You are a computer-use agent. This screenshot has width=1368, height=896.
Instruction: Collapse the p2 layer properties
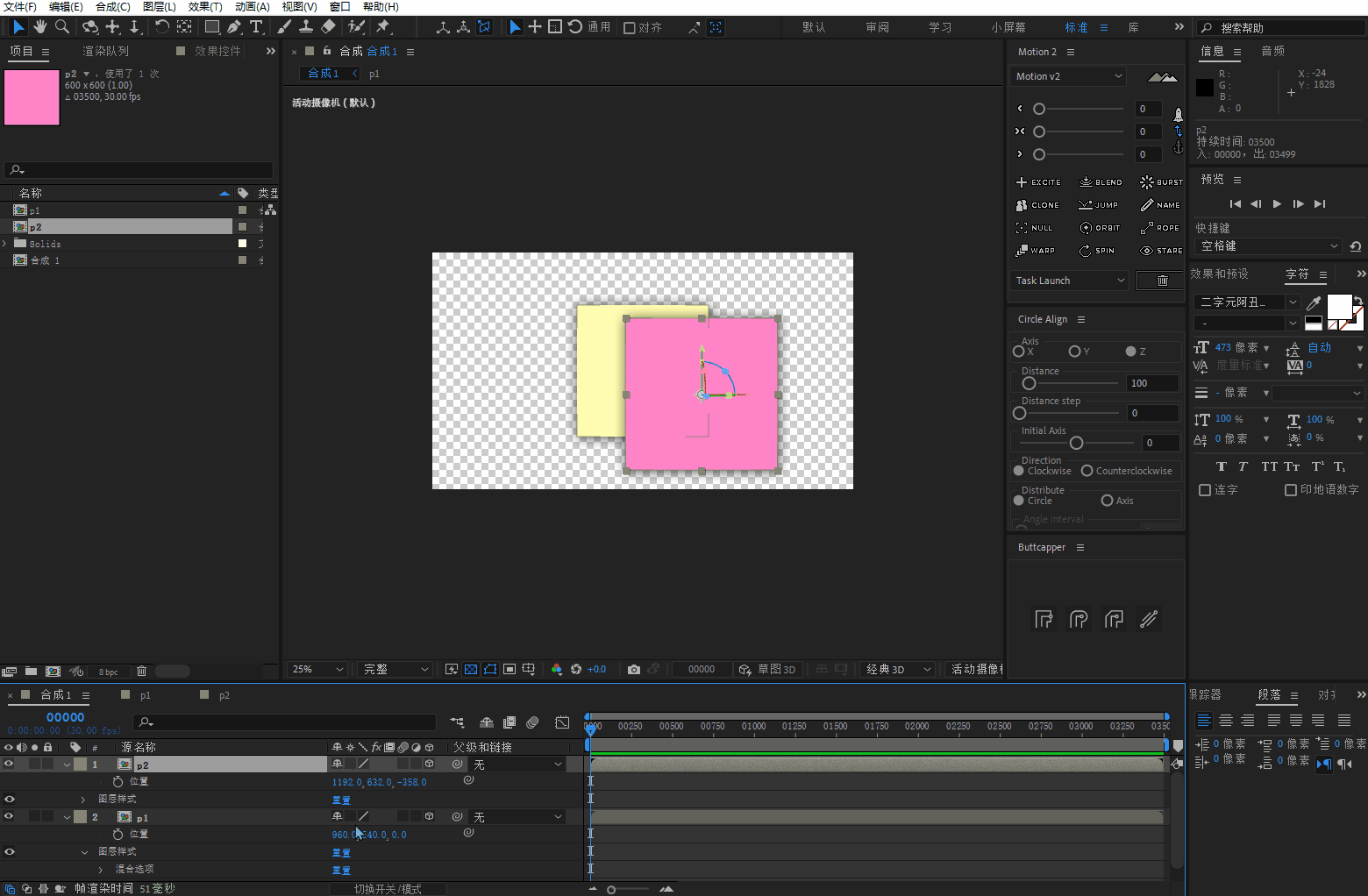[67, 764]
